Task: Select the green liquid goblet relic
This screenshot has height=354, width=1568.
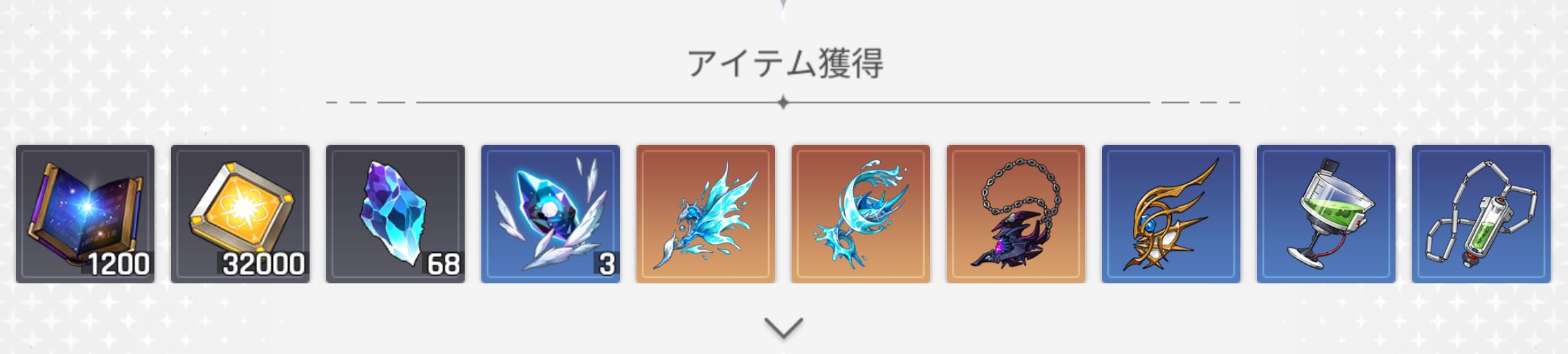Action: 1326,213
